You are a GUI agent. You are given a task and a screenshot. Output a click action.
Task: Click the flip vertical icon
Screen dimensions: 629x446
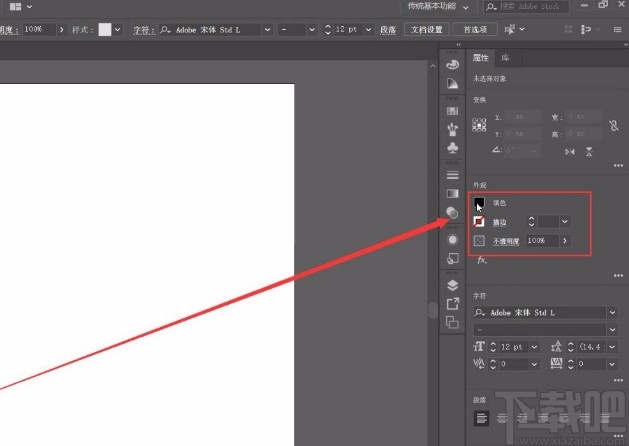click(589, 152)
